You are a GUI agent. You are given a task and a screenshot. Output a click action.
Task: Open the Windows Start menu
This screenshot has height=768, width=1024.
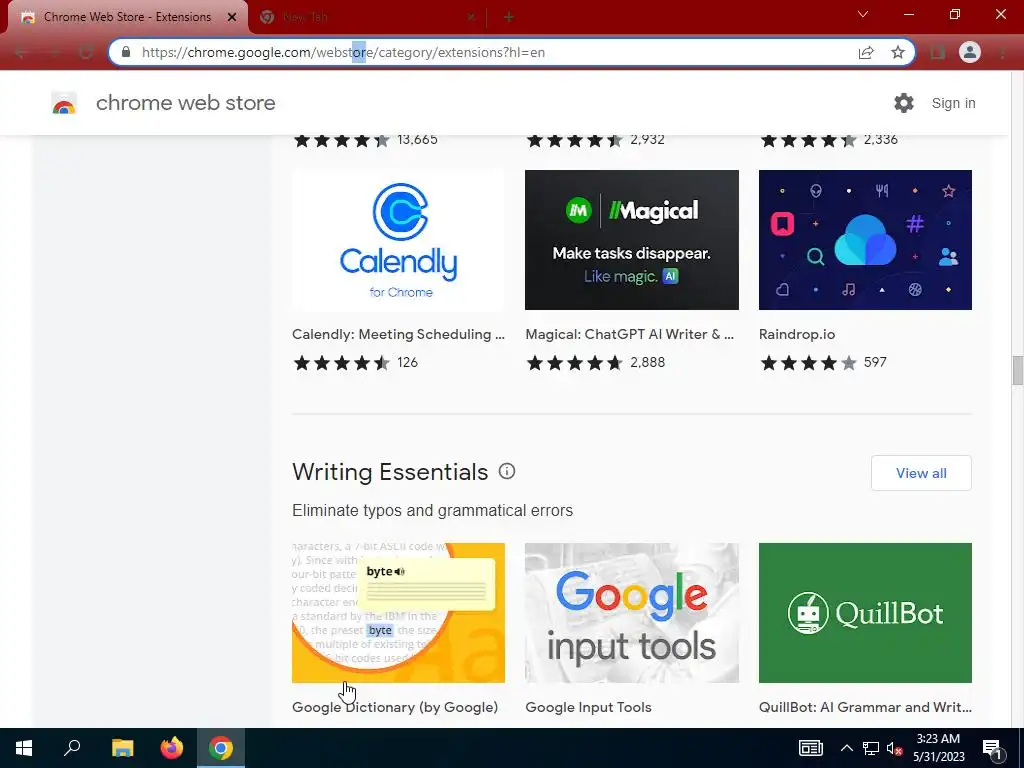[24, 748]
